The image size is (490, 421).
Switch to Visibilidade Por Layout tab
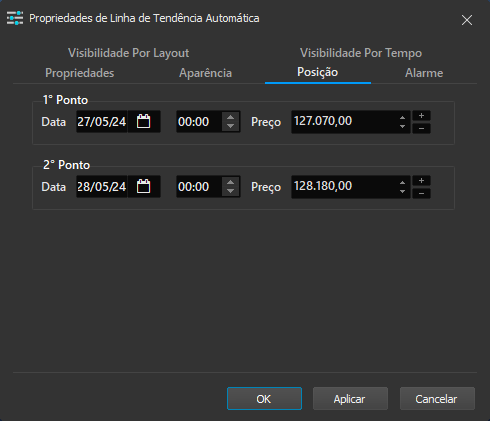[129, 53]
